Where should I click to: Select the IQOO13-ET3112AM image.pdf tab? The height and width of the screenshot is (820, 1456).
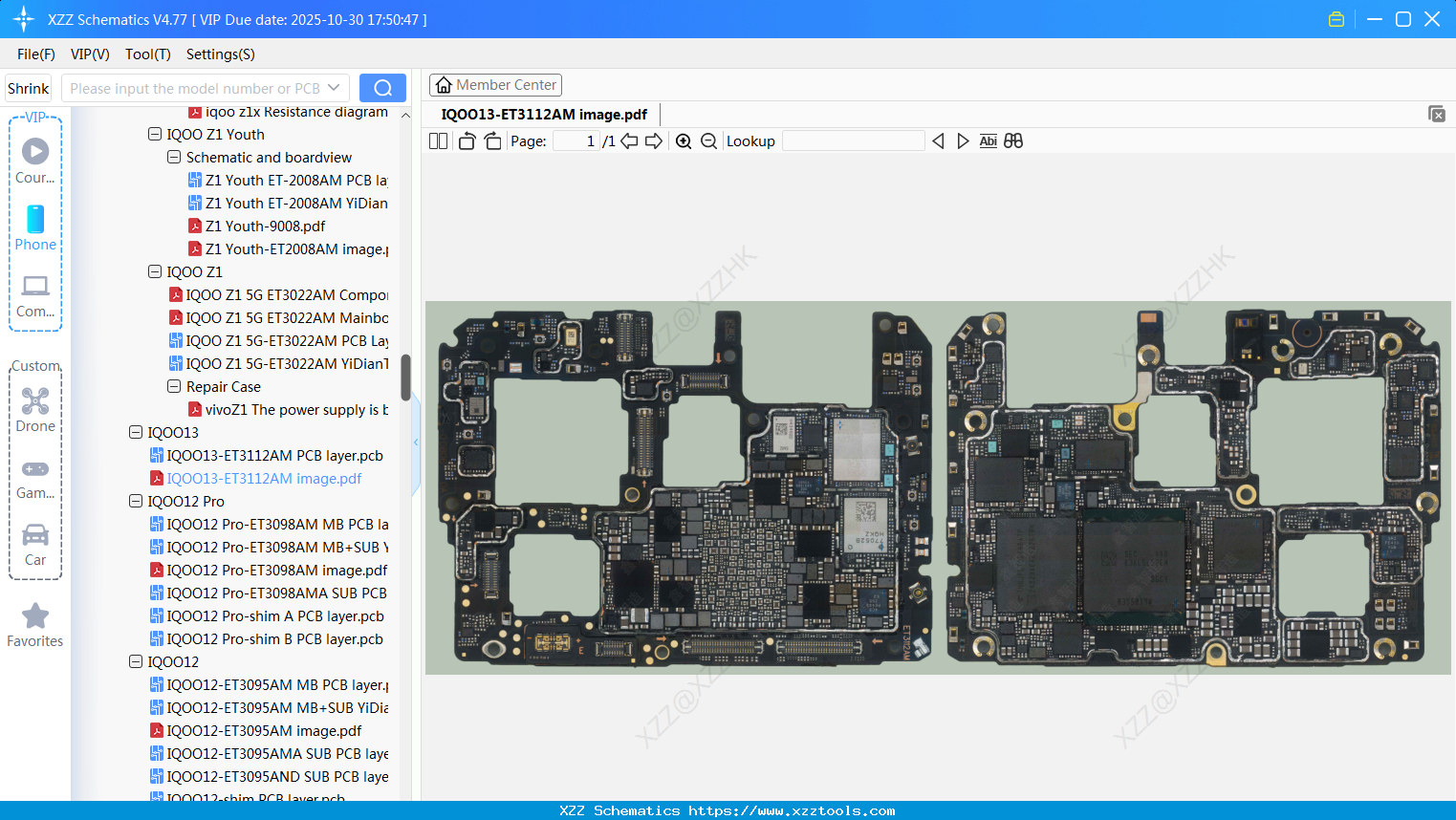(x=544, y=114)
